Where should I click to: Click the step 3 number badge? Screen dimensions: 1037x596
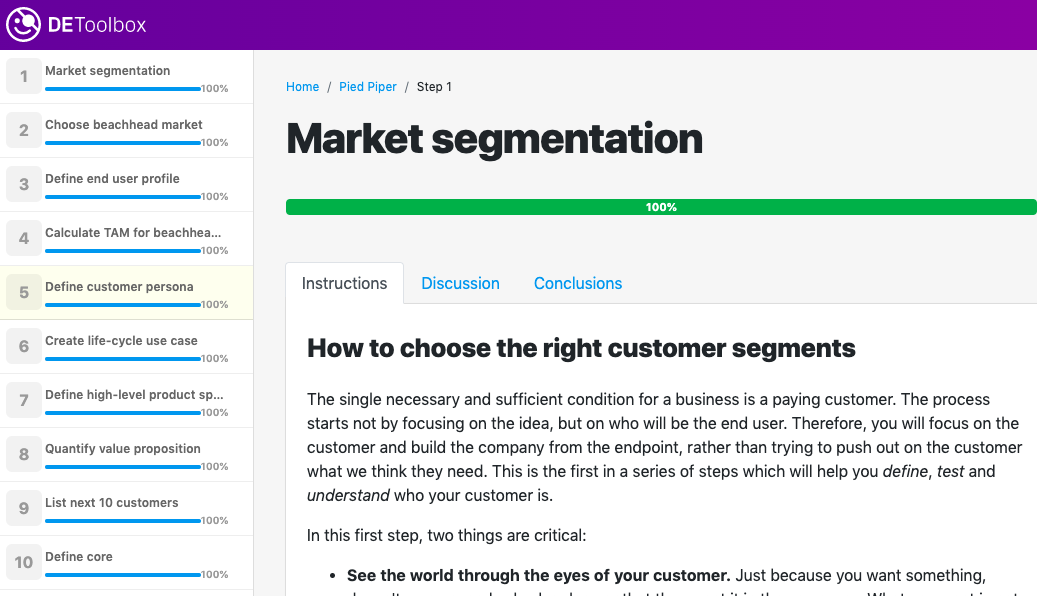[24, 185]
